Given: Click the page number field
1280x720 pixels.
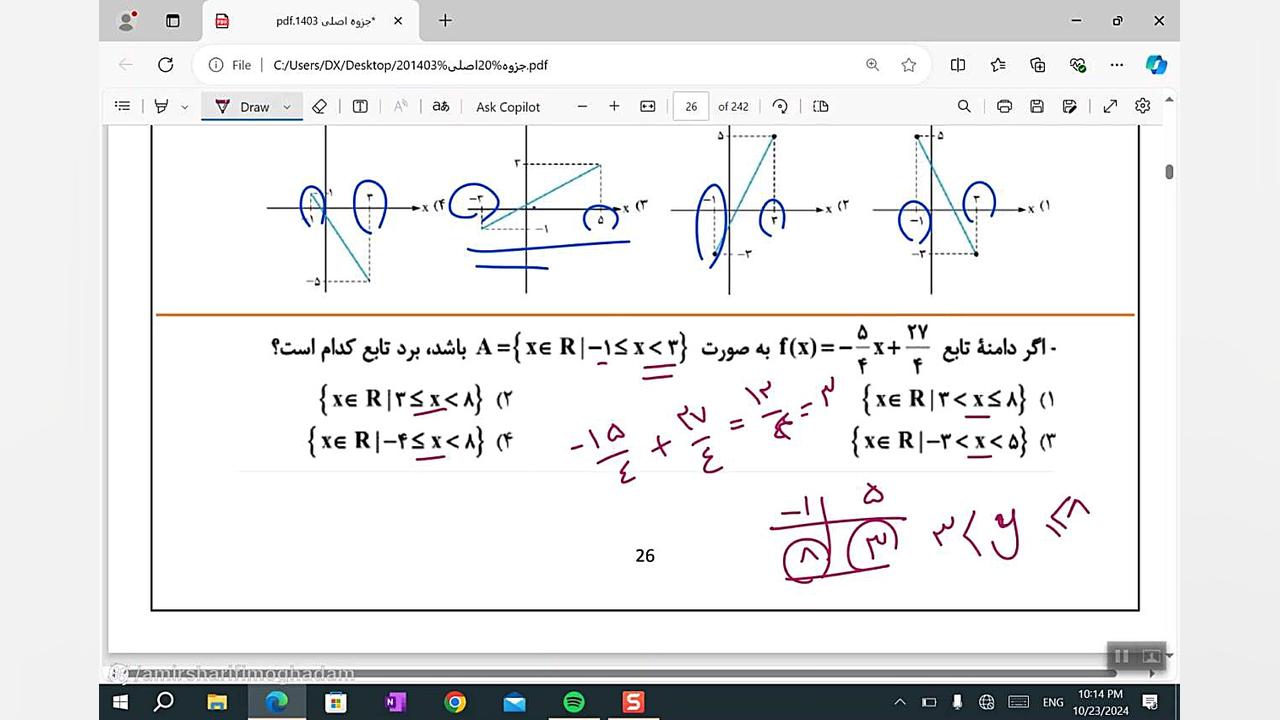Looking at the screenshot, I should coord(691,107).
